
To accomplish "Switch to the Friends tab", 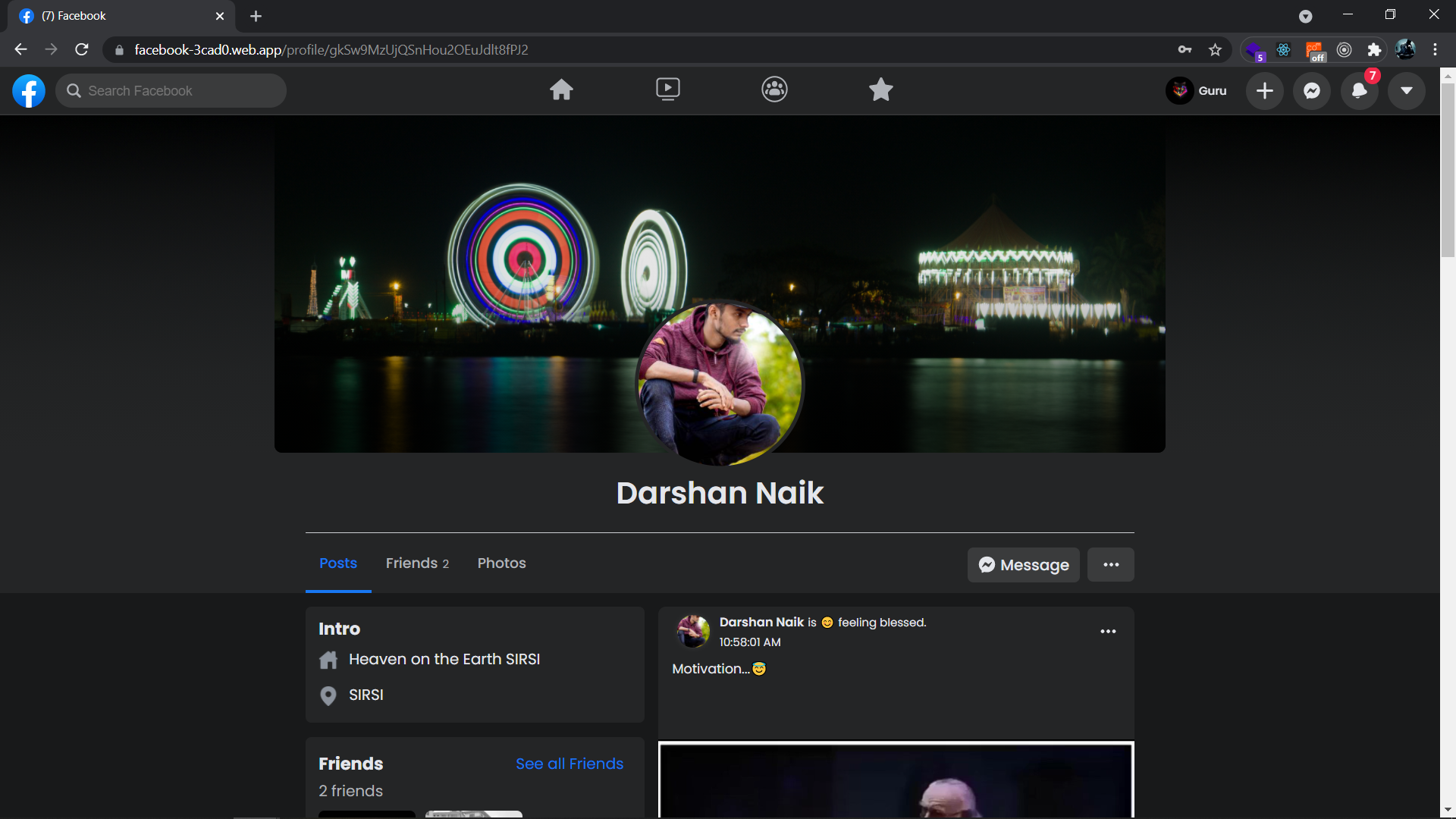I will [417, 563].
